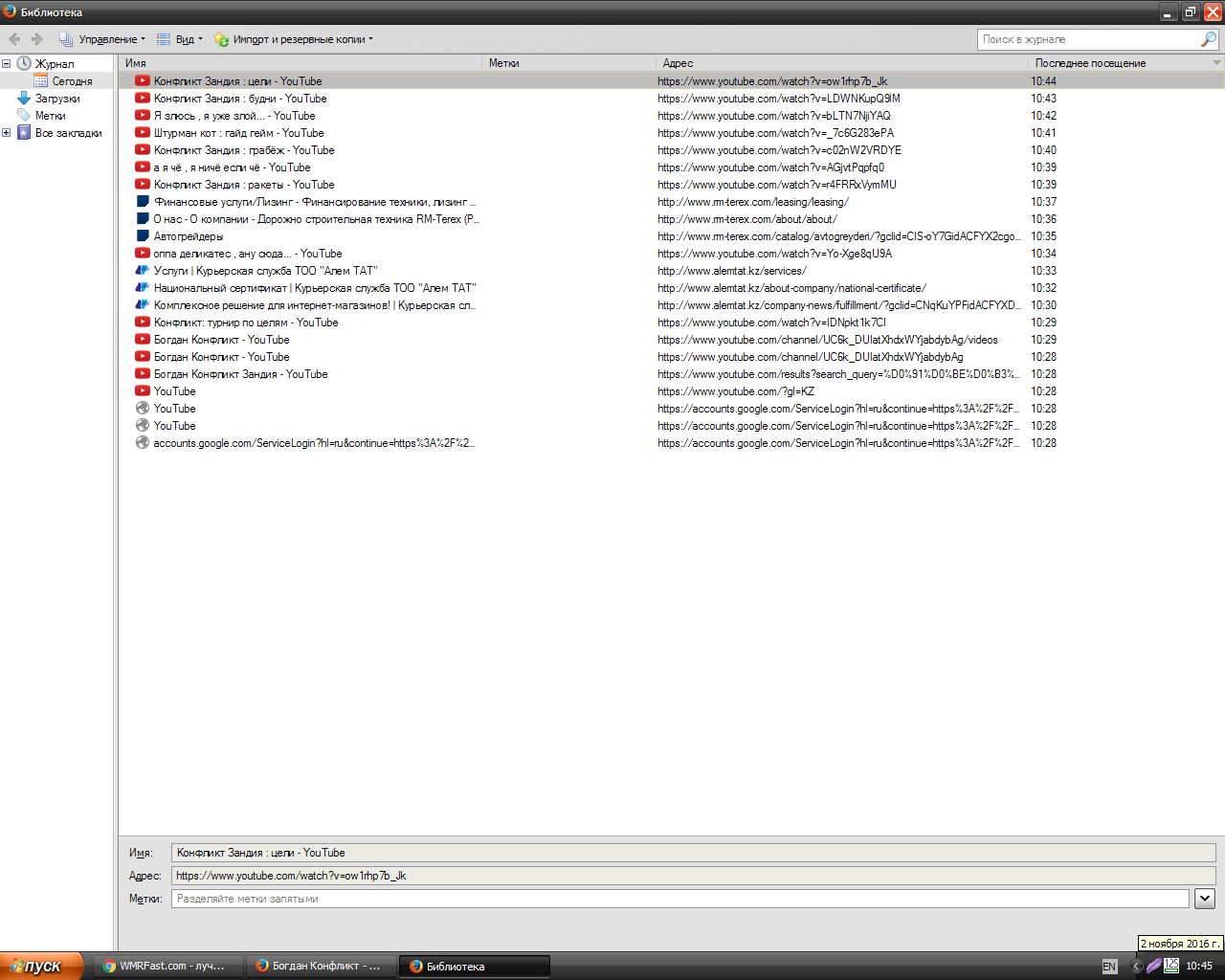Select row Я злюсь, я уже злой

tap(672, 116)
